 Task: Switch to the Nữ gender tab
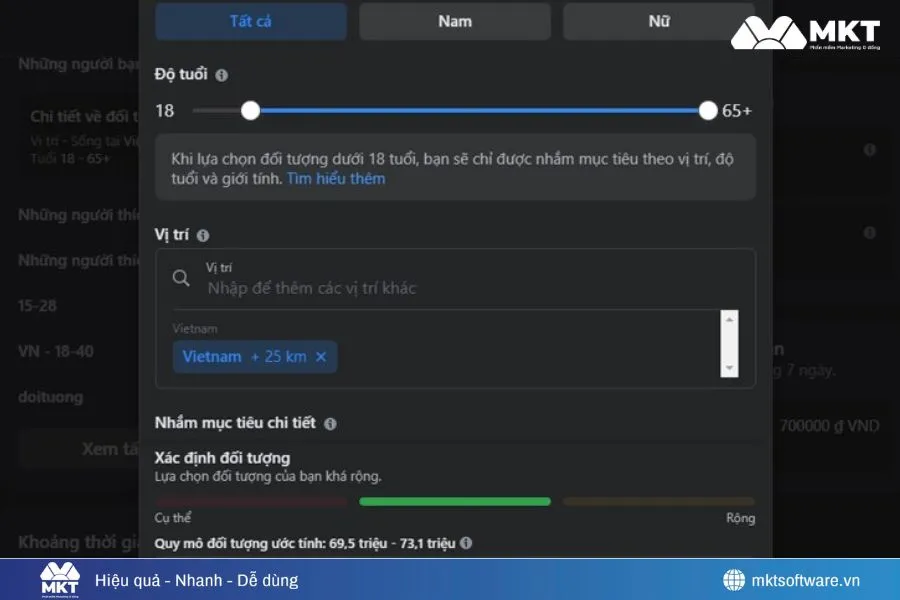pyautogui.click(x=658, y=21)
